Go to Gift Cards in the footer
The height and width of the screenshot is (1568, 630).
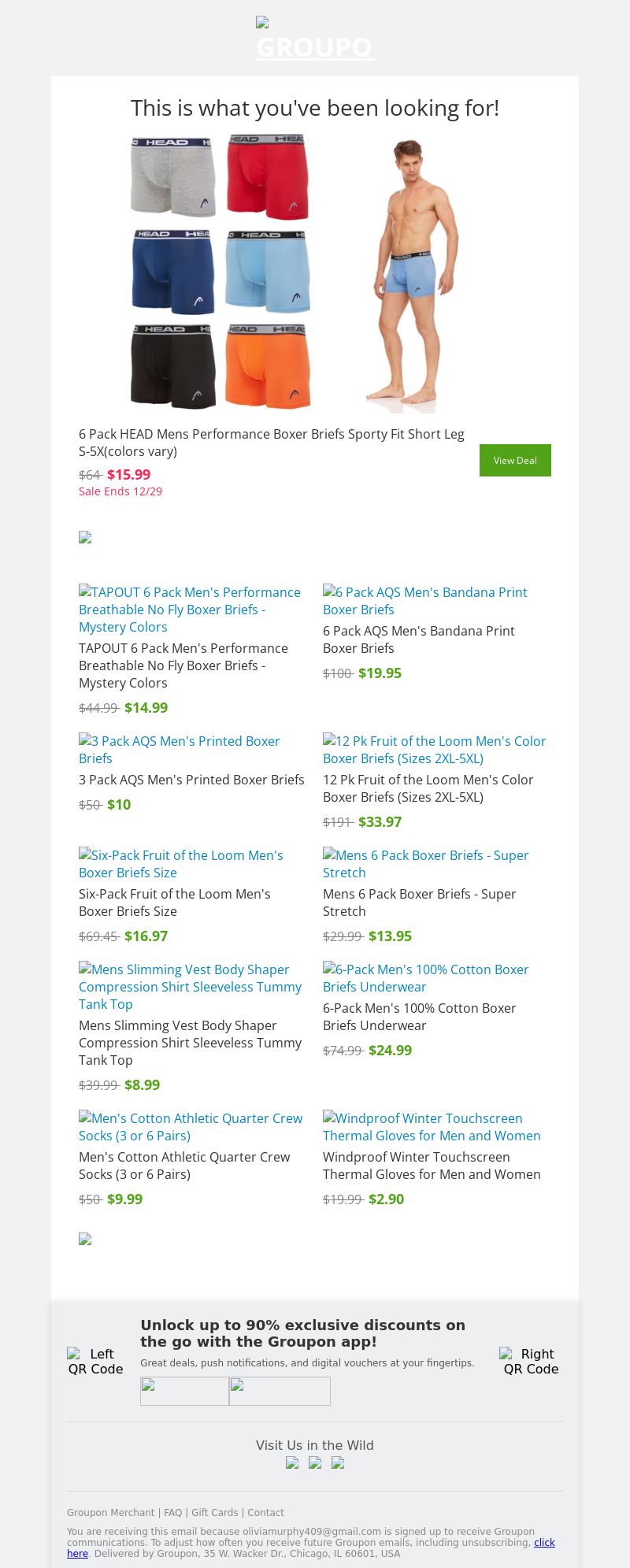click(214, 1512)
